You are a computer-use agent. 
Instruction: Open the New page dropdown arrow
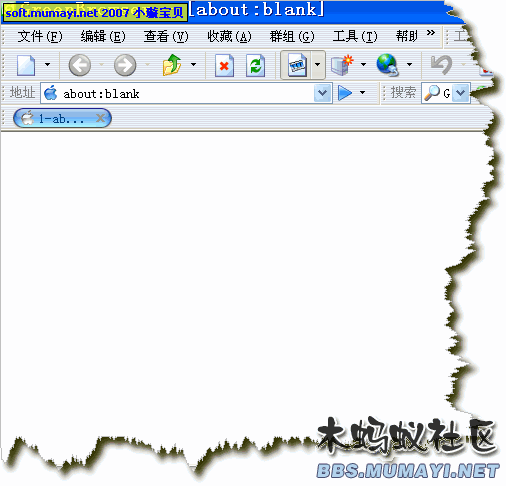pyautogui.click(x=47, y=65)
